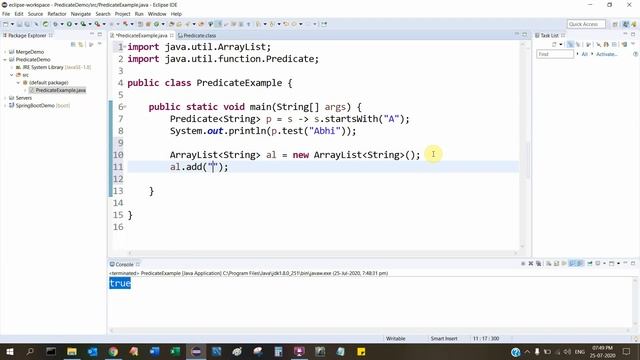This screenshot has height=360, width=640.
Task: Open Excel from the taskbar
Action: click(175, 351)
